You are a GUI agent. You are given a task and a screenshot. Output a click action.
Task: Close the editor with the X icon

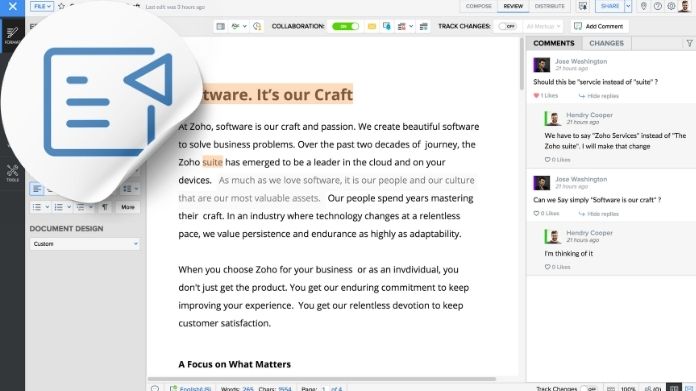point(12,6)
